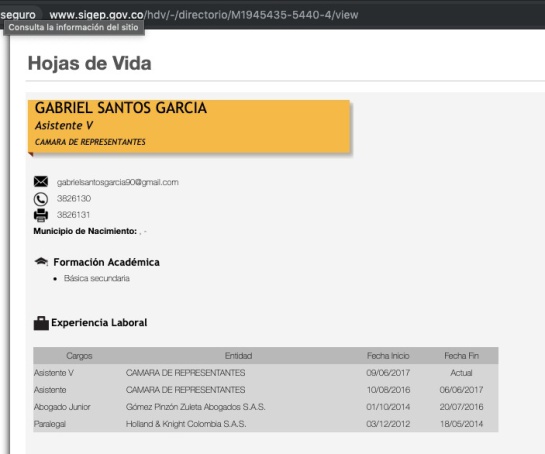The width and height of the screenshot is (545, 454).
Task: Click the 'seguro' site security indicator
Action: [x=18, y=15]
